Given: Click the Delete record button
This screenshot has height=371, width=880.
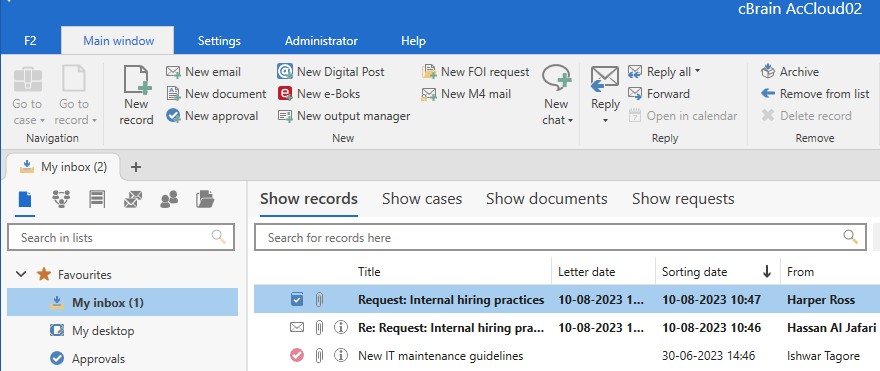Looking at the screenshot, I should (x=806, y=116).
